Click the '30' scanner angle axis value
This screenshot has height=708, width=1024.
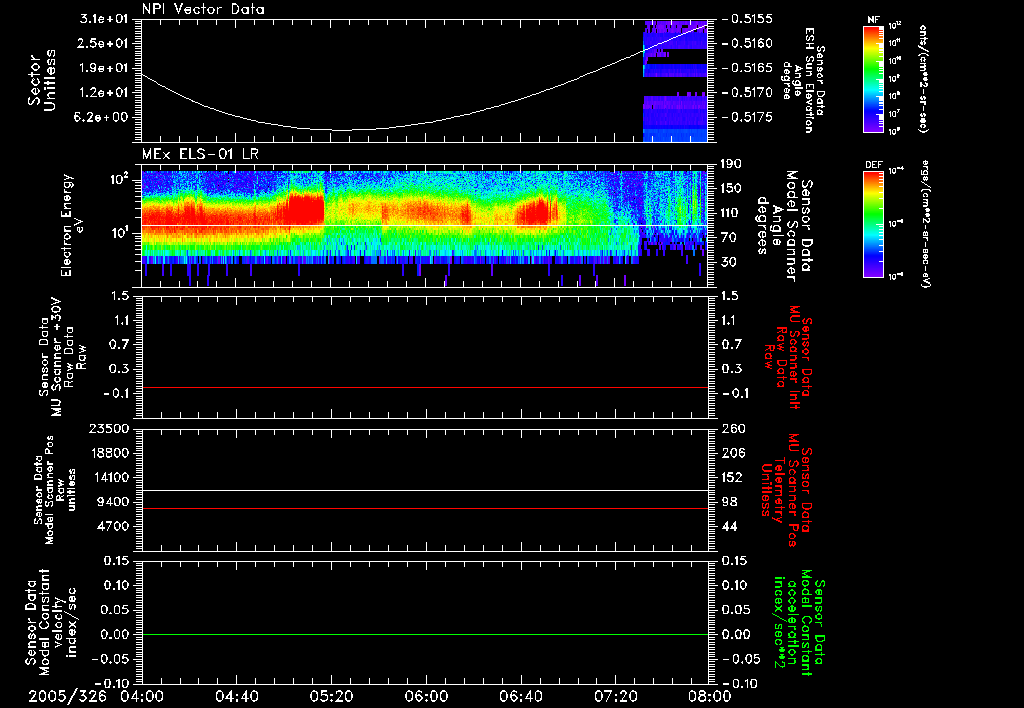tap(729, 262)
